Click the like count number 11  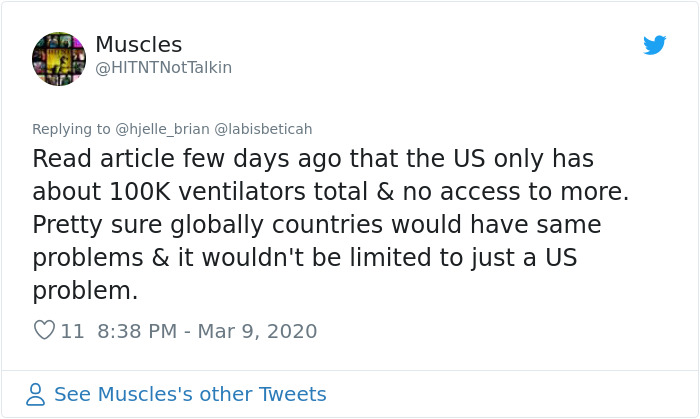pos(73,331)
